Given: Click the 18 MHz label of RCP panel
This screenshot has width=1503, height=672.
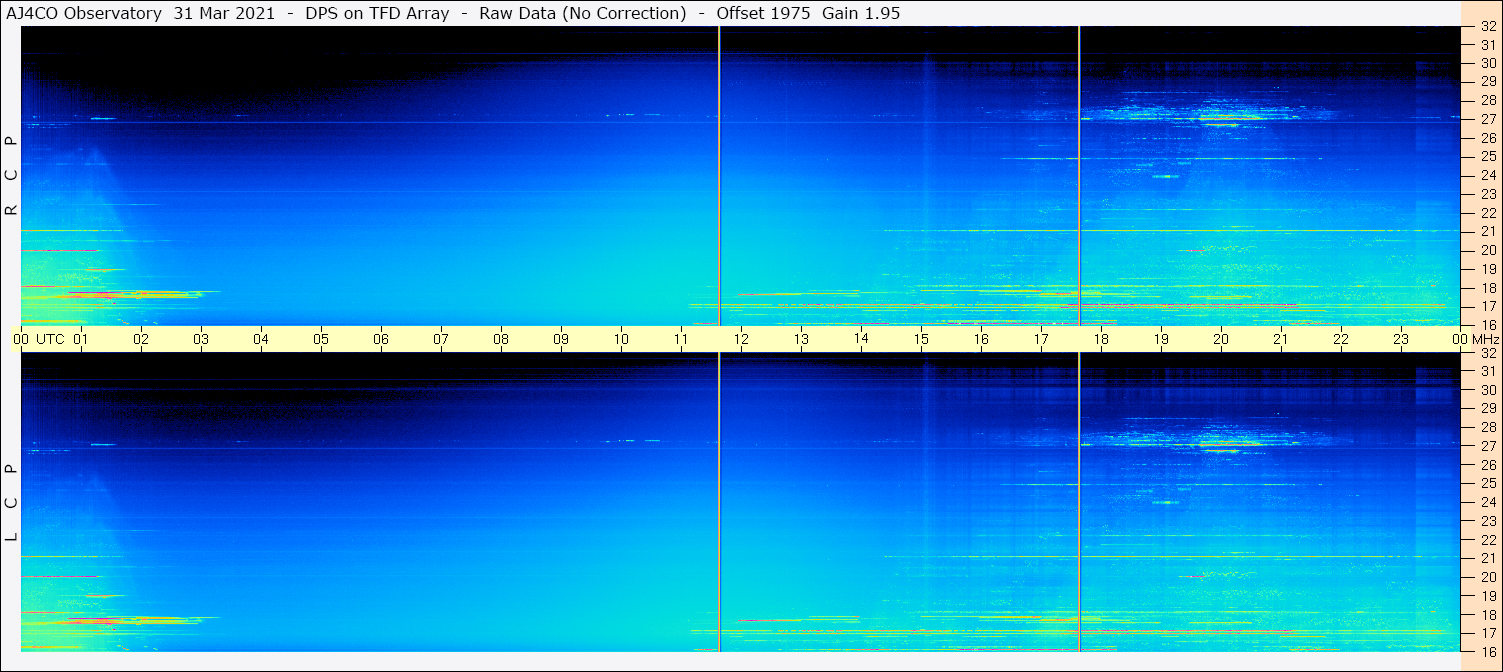Looking at the screenshot, I should [1488, 288].
